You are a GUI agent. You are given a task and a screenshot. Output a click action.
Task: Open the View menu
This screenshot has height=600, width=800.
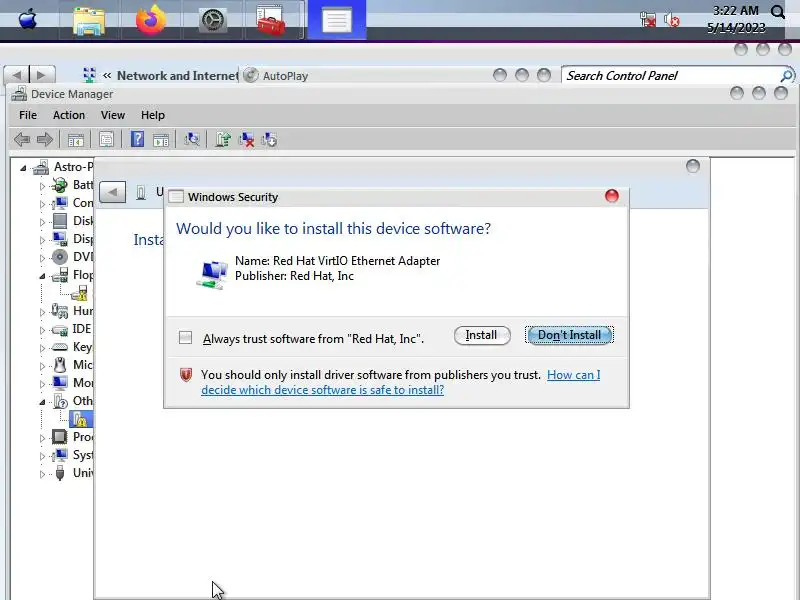pyautogui.click(x=113, y=115)
